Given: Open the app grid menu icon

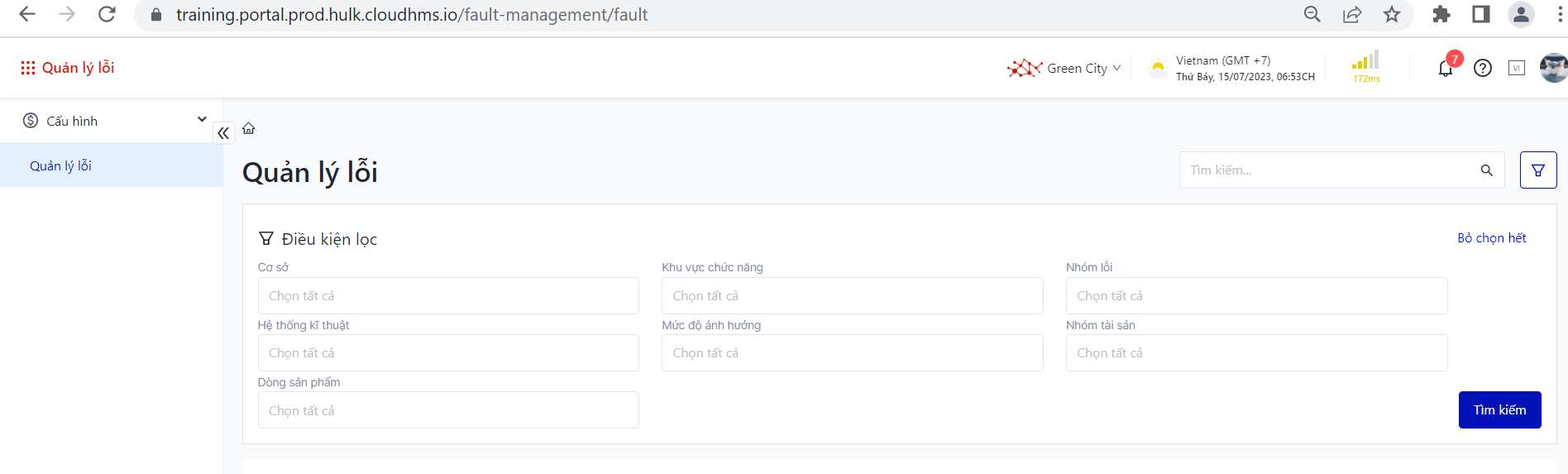Looking at the screenshot, I should click(27, 68).
